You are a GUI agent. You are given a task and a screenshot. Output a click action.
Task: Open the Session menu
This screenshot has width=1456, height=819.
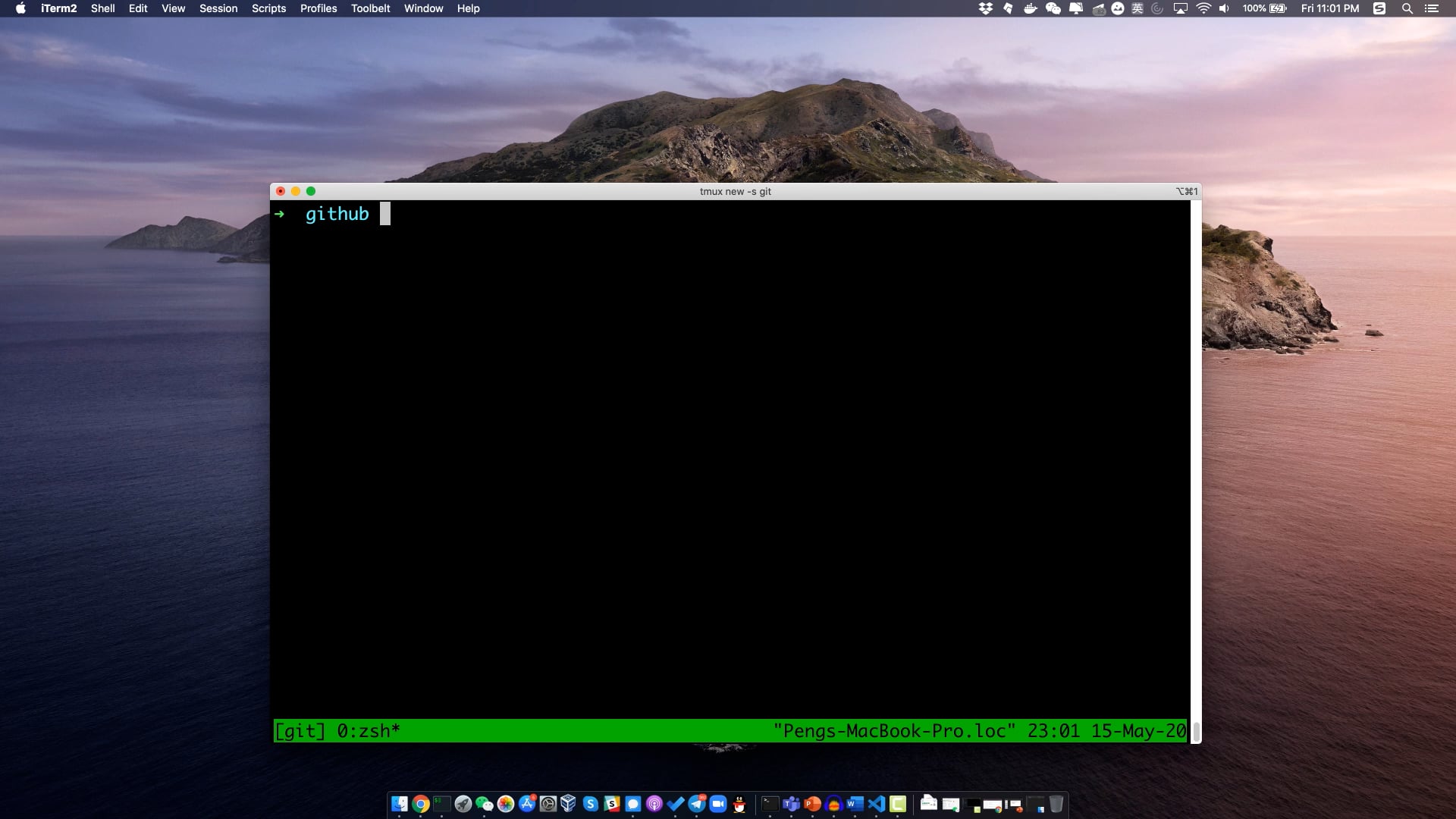pyautogui.click(x=218, y=8)
